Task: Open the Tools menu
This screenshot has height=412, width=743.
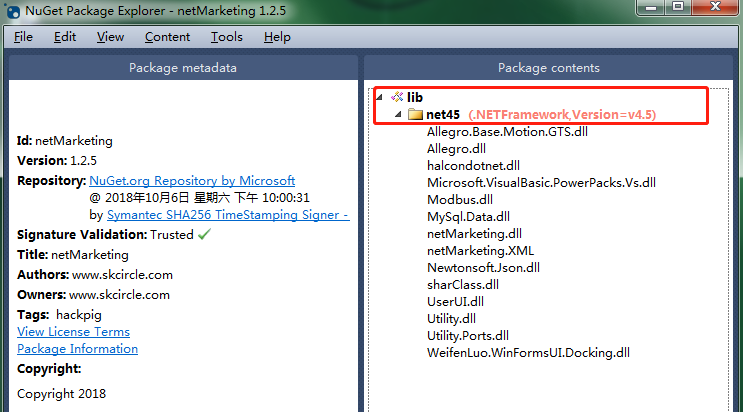Action: pyautogui.click(x=227, y=37)
